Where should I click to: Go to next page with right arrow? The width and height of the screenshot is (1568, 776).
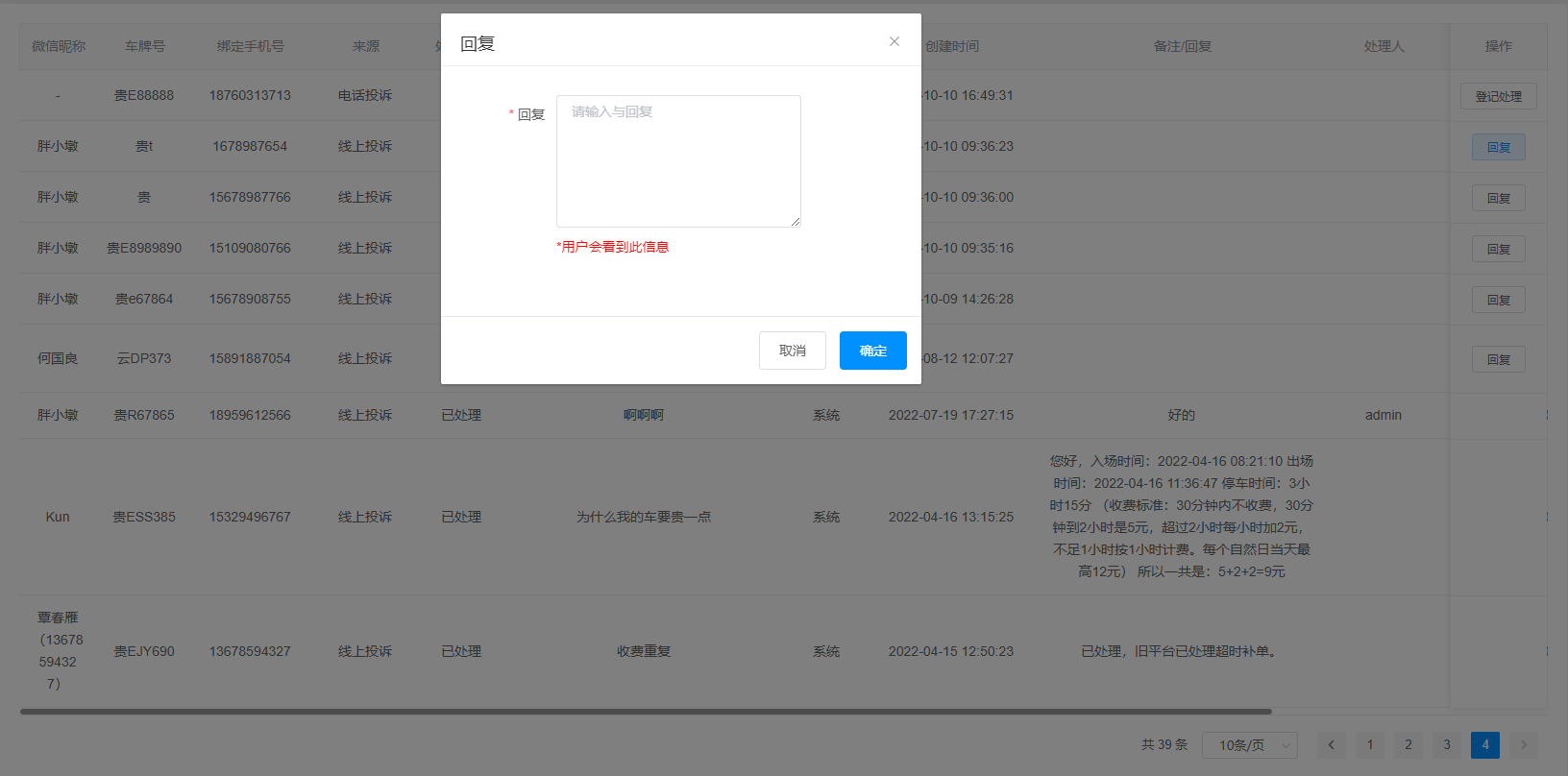(1523, 745)
